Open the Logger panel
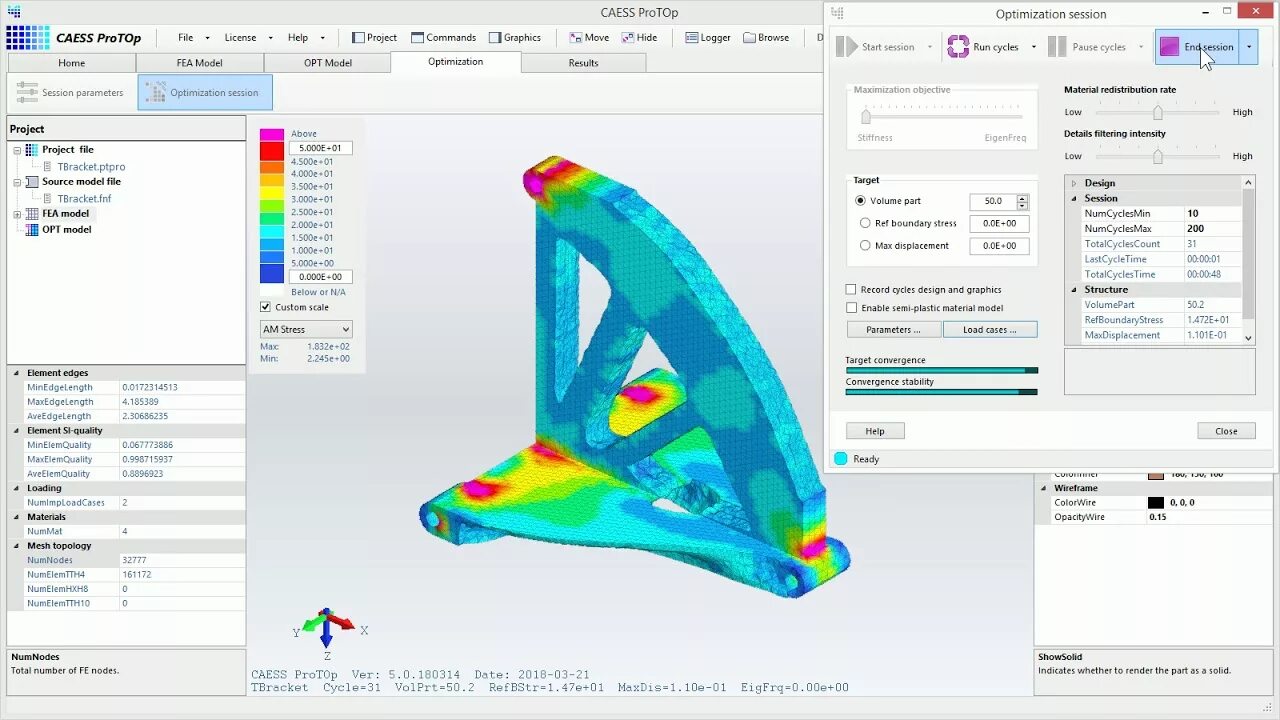Viewport: 1280px width, 720px height. click(x=708, y=37)
